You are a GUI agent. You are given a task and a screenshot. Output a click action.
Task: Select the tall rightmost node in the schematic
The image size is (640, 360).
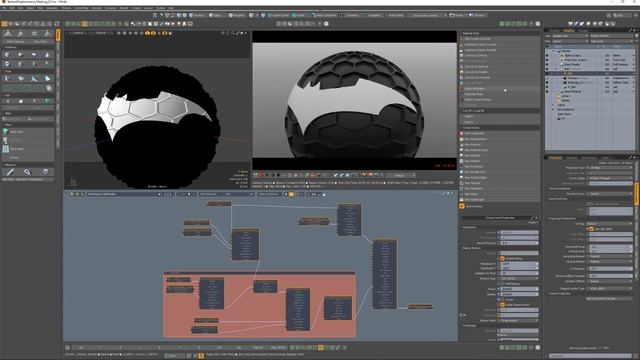[384, 274]
